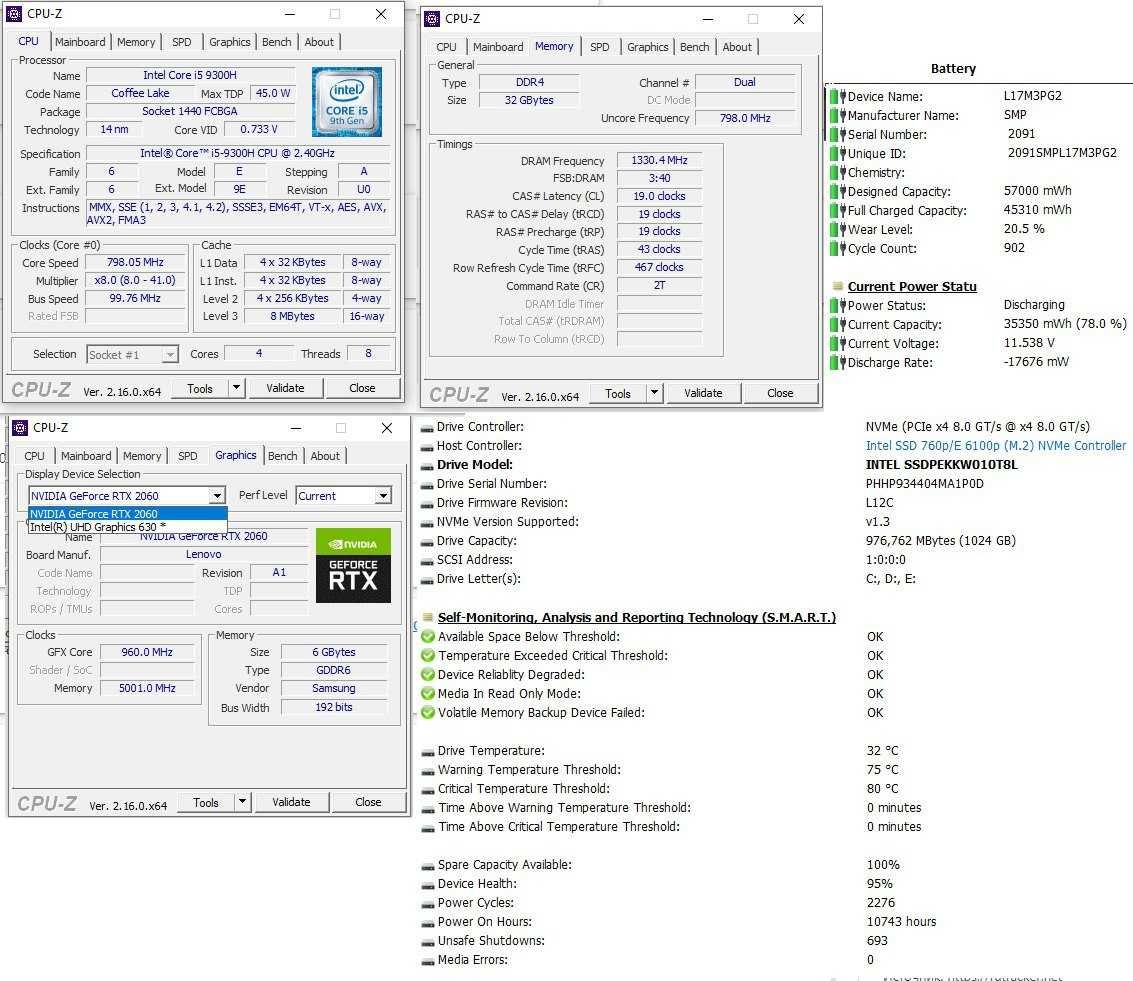Screen dimensions: 1133x981
Task: Click the Intel Core i5 9th Gen logo
Action: point(347,102)
